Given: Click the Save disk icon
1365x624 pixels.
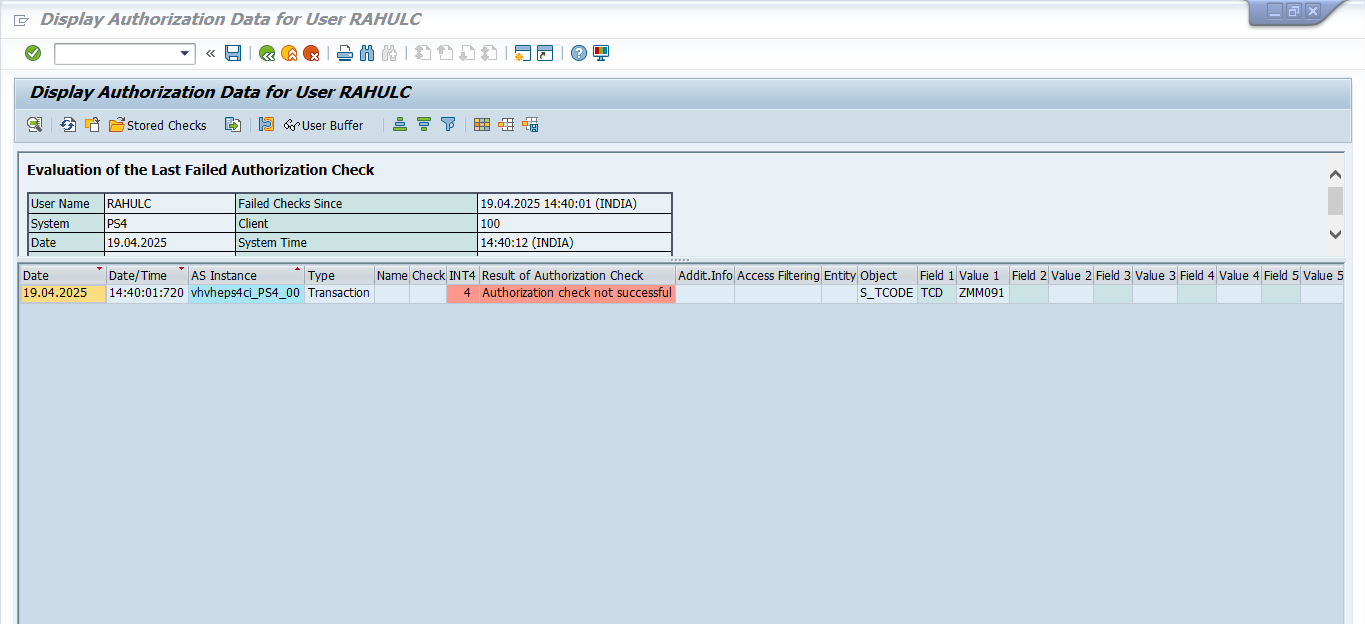Looking at the screenshot, I should [x=233, y=53].
